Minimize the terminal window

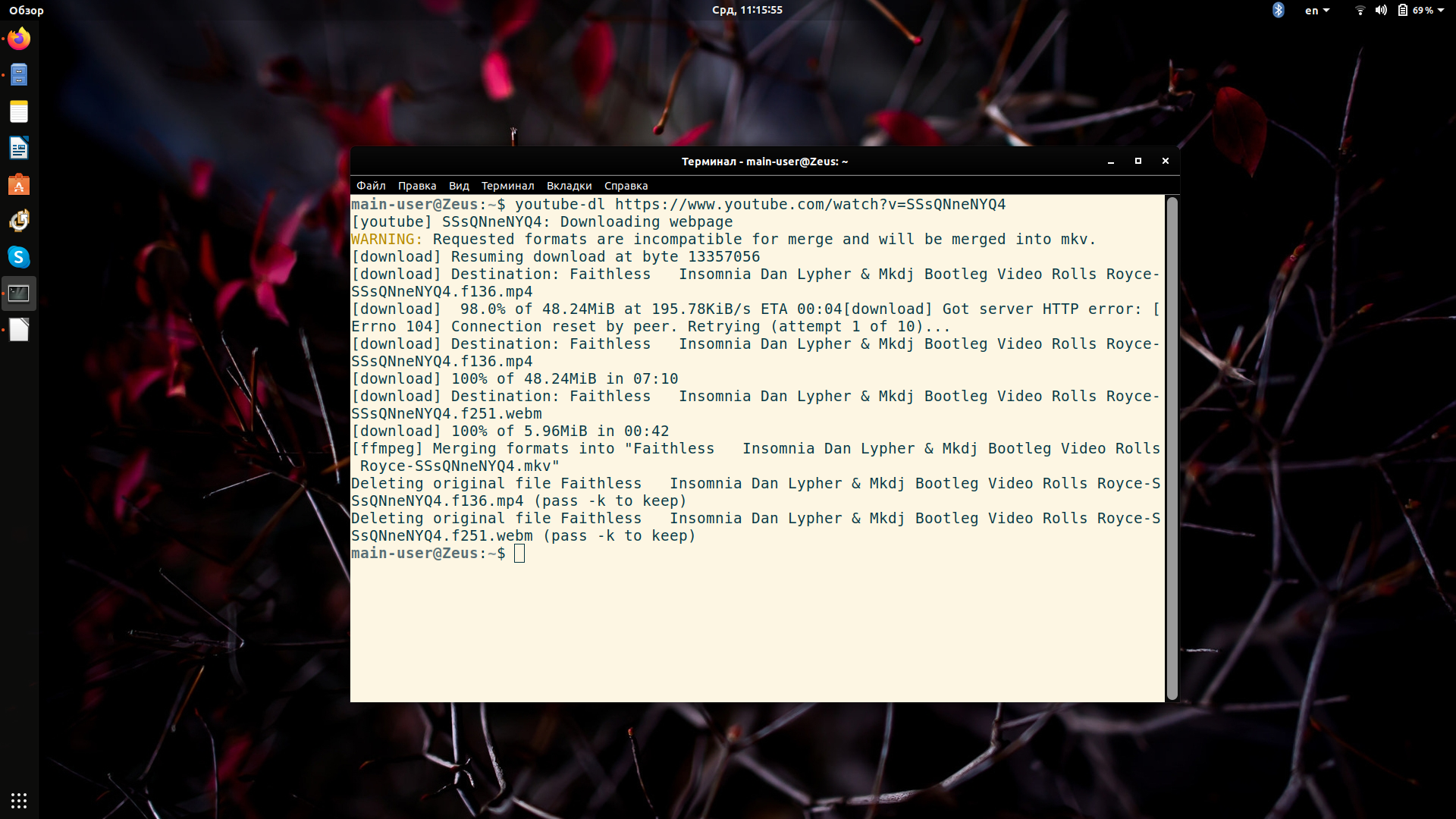coord(1111,162)
